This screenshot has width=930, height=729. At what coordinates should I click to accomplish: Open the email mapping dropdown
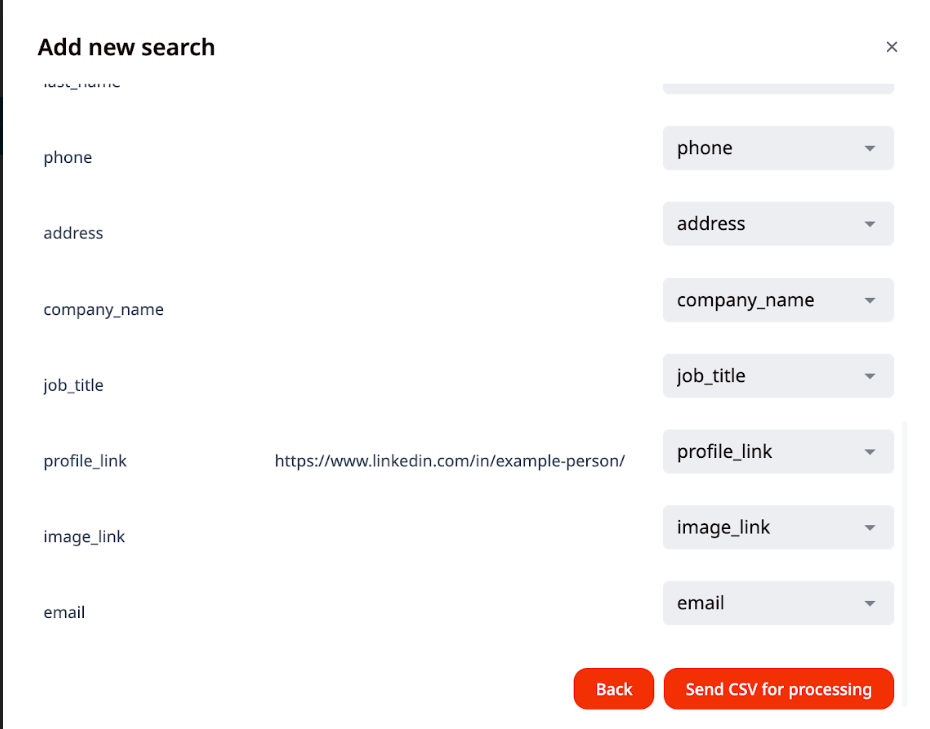(x=778, y=603)
